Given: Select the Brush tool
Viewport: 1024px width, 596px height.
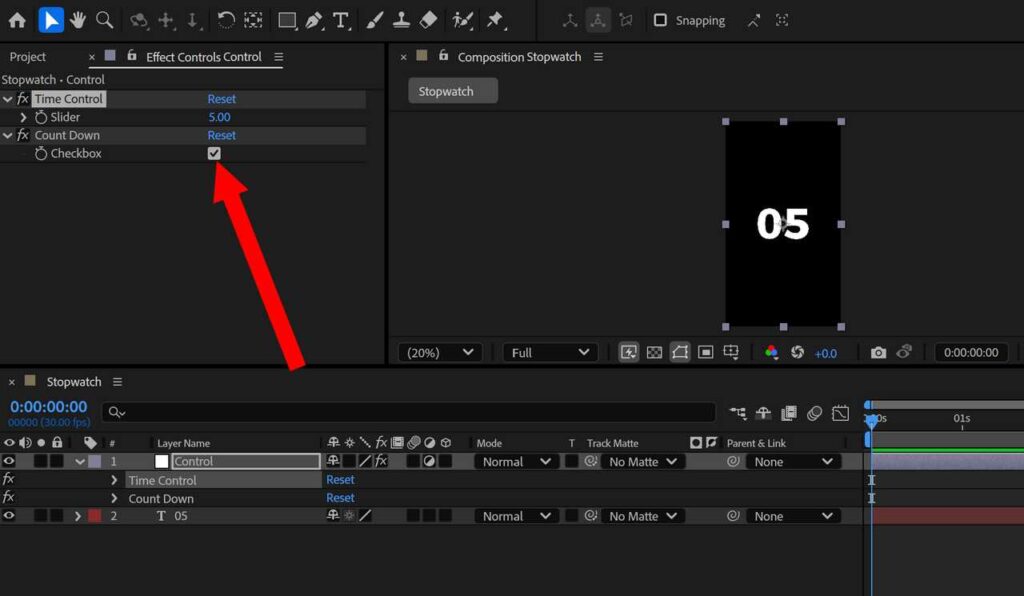Looking at the screenshot, I should pyautogui.click(x=374, y=20).
